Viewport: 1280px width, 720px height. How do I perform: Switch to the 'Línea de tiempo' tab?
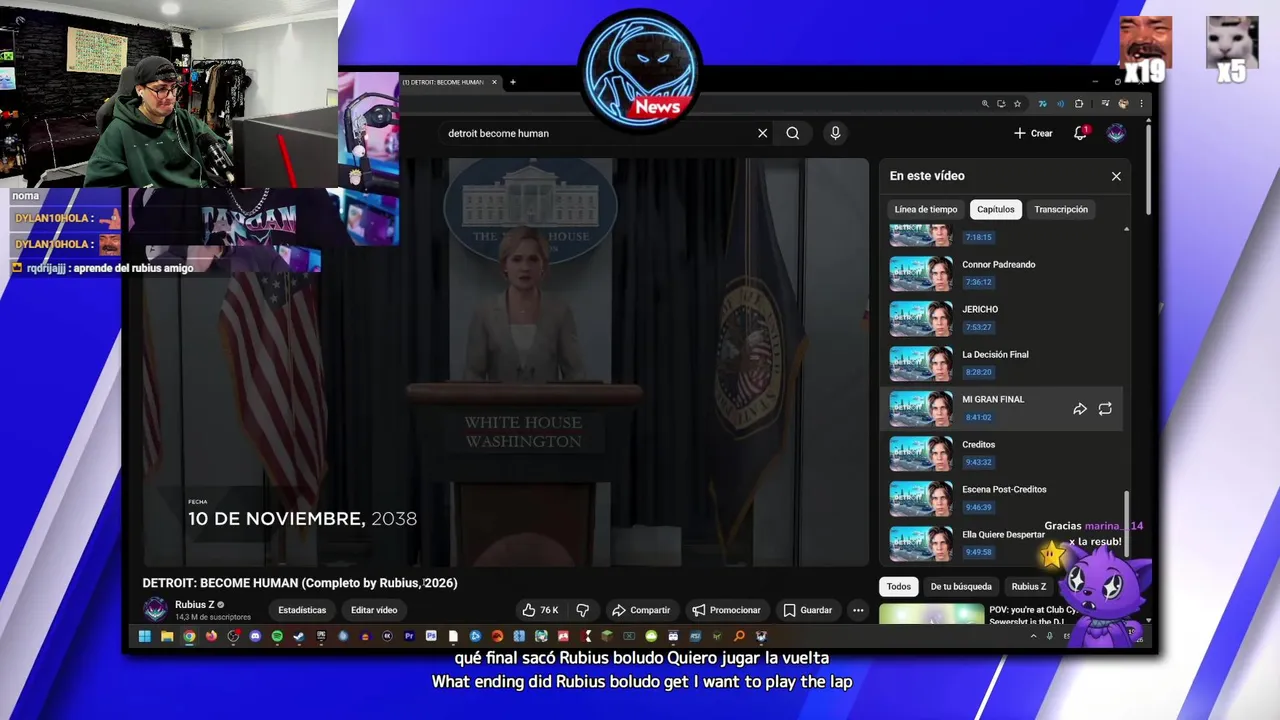click(926, 209)
